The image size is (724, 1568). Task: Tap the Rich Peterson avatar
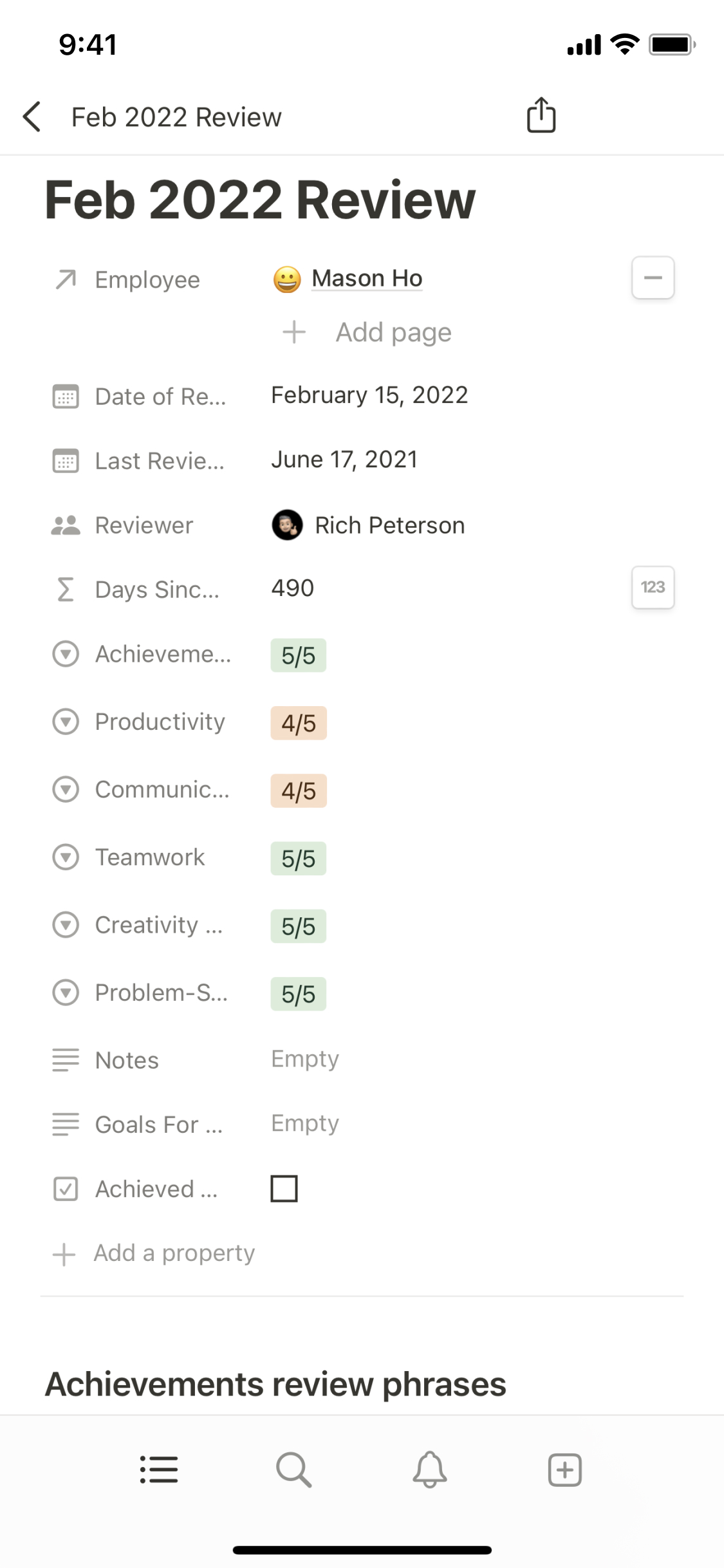[287, 525]
